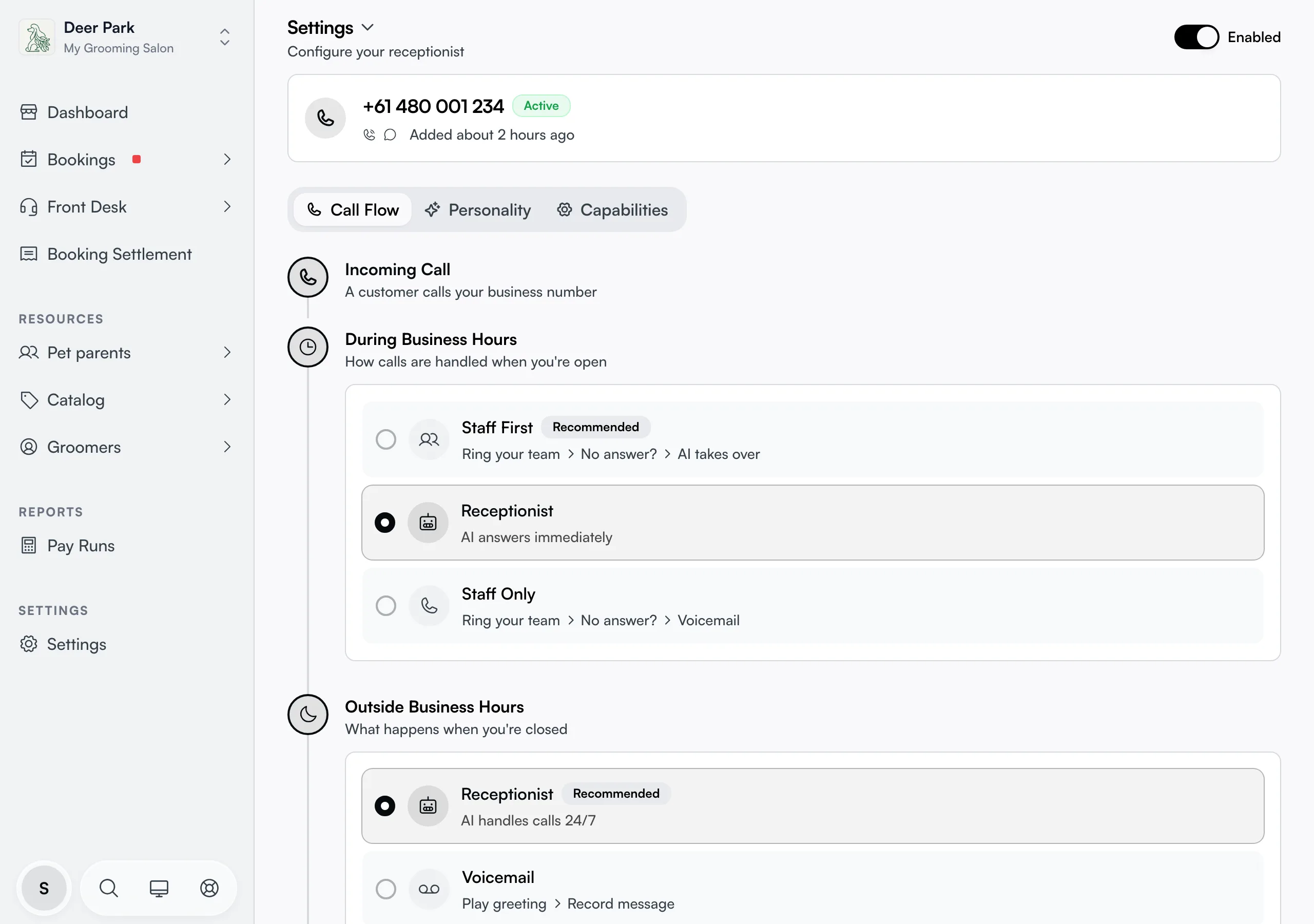This screenshot has height=924, width=1314.
Task: Switch to the Capabilities tab
Action: click(x=612, y=209)
